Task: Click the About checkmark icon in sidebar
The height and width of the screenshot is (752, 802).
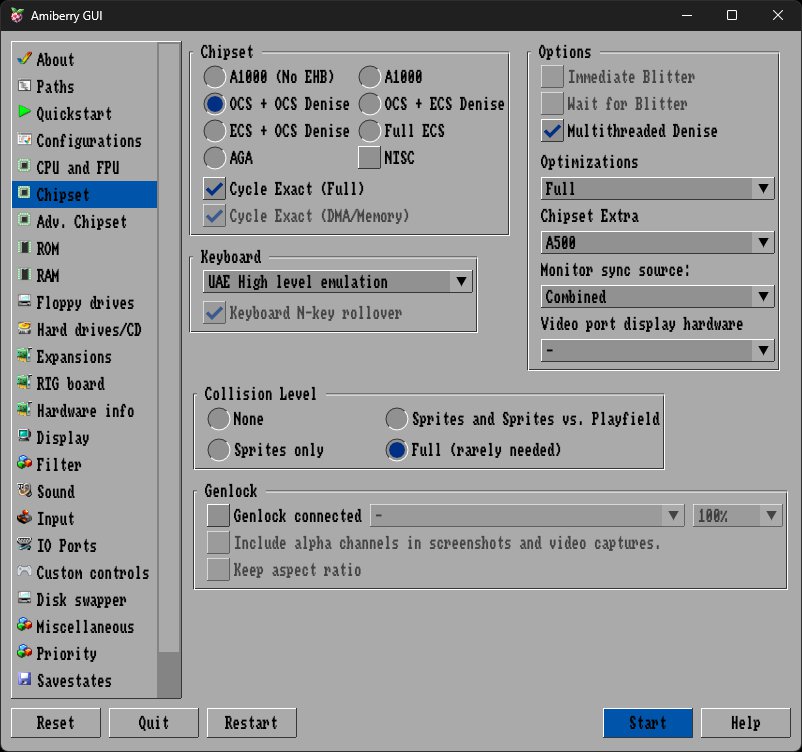Action: click(x=24, y=58)
